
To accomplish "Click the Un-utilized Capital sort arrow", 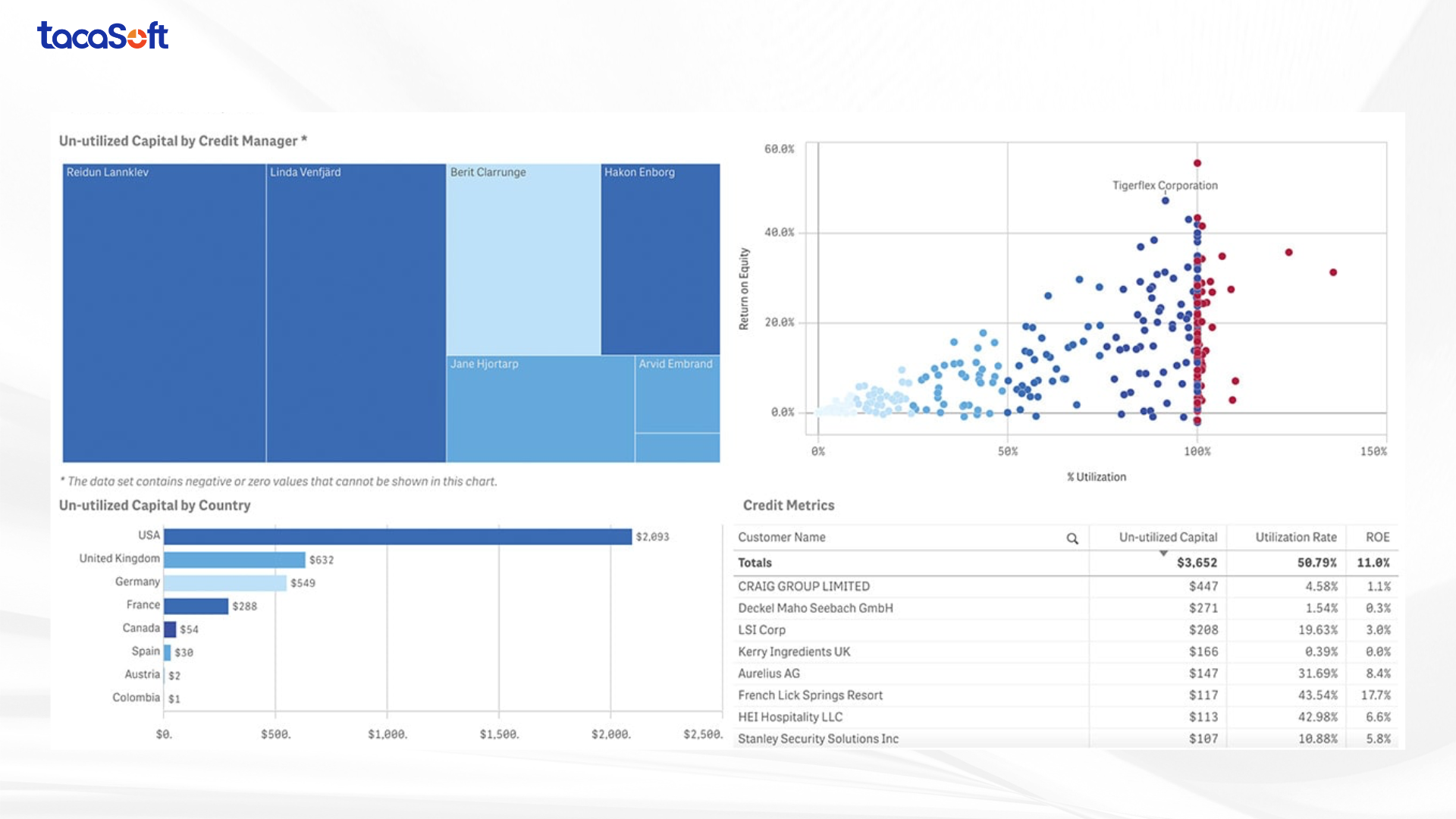I will [1163, 554].
